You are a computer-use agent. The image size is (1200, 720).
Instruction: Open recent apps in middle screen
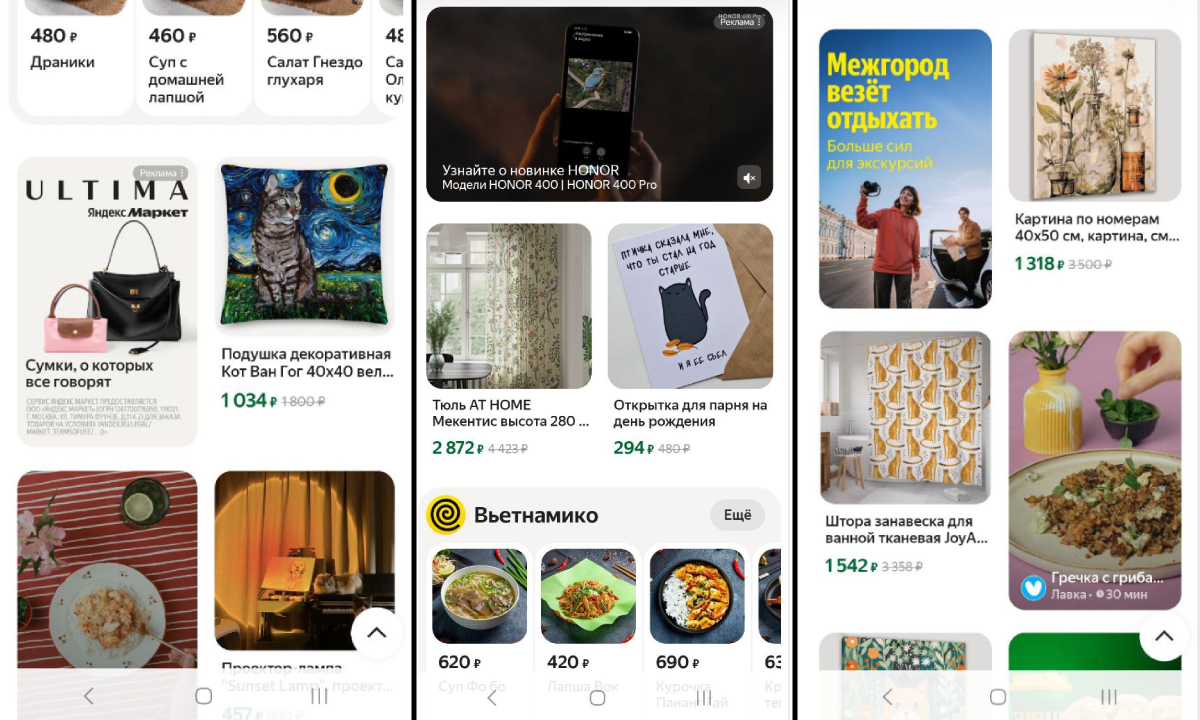[705, 697]
